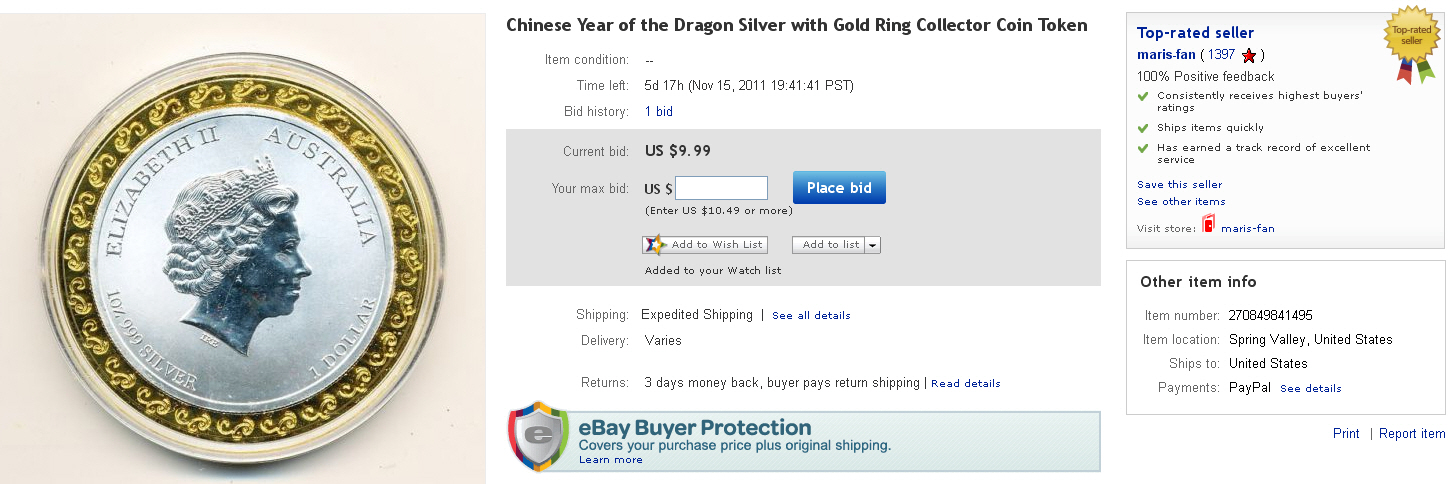Screen dimensions: 1456x484
Task: Click the Wish List star icon
Action: (x=655, y=244)
